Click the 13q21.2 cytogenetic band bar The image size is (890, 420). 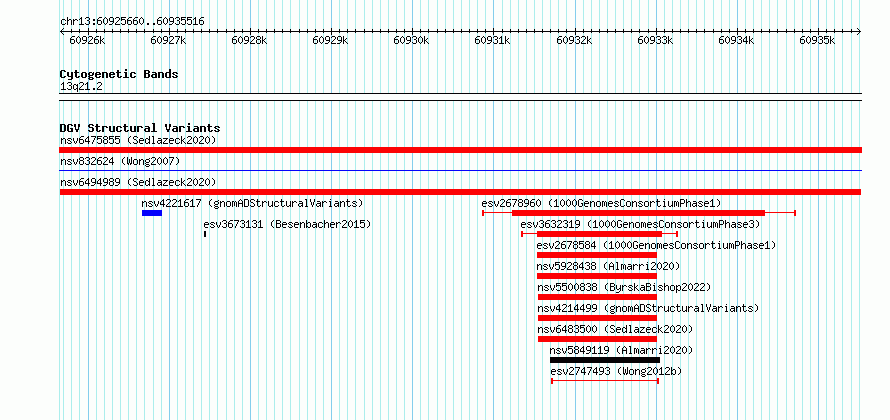pos(460,97)
